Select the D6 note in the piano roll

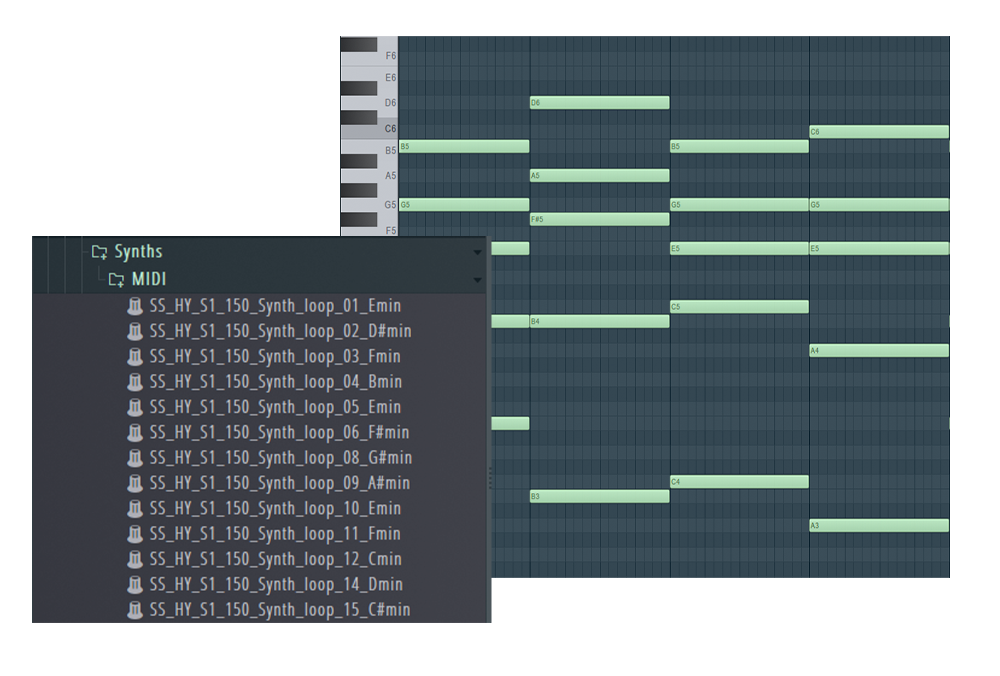pos(599,103)
